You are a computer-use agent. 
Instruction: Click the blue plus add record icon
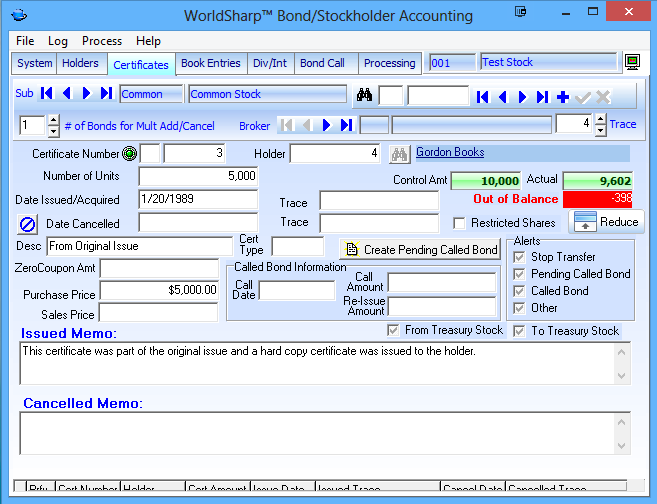(x=563, y=97)
